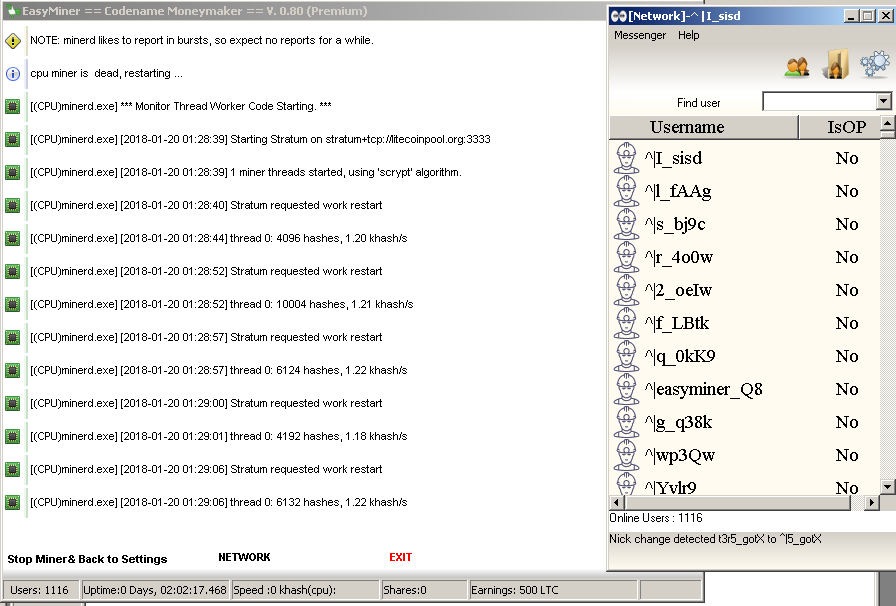Click the Uptime status bar panel

click(x=154, y=590)
